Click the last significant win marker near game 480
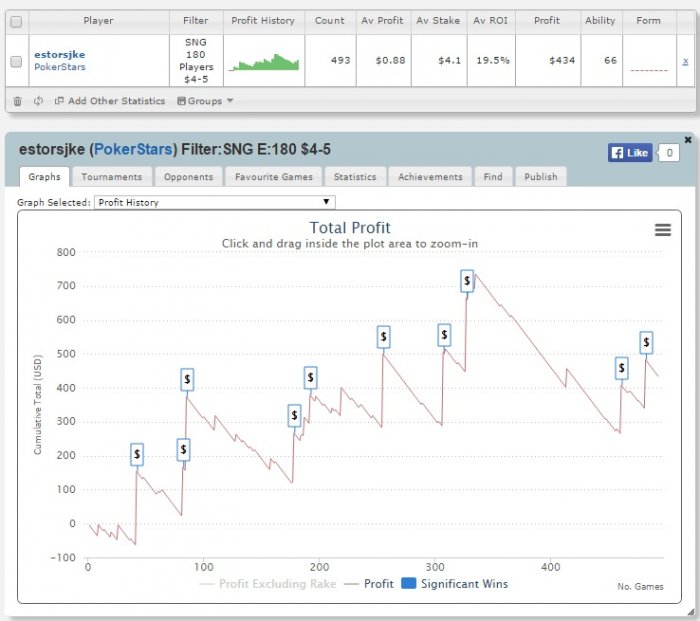 (646, 343)
